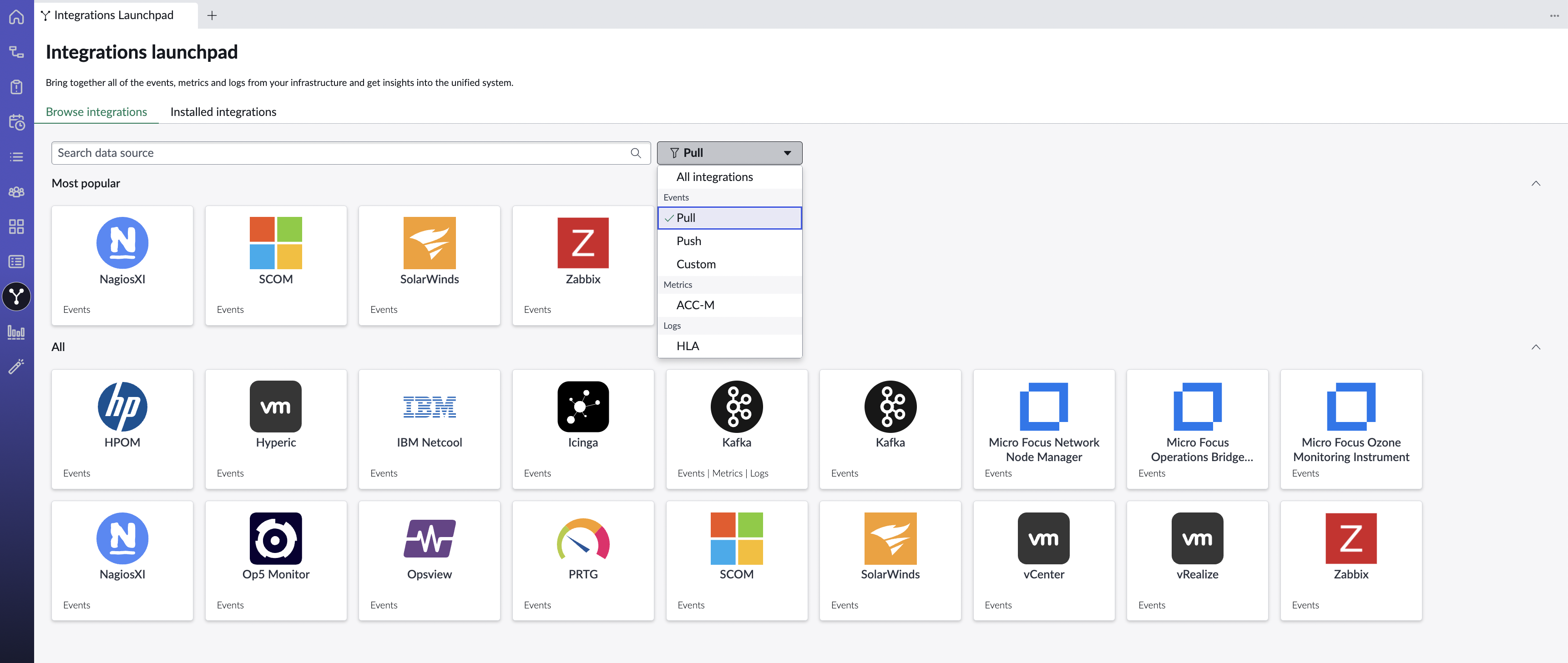The width and height of the screenshot is (1568, 663).
Task: Click Zabbix logo under Most popular
Action: coord(583,243)
